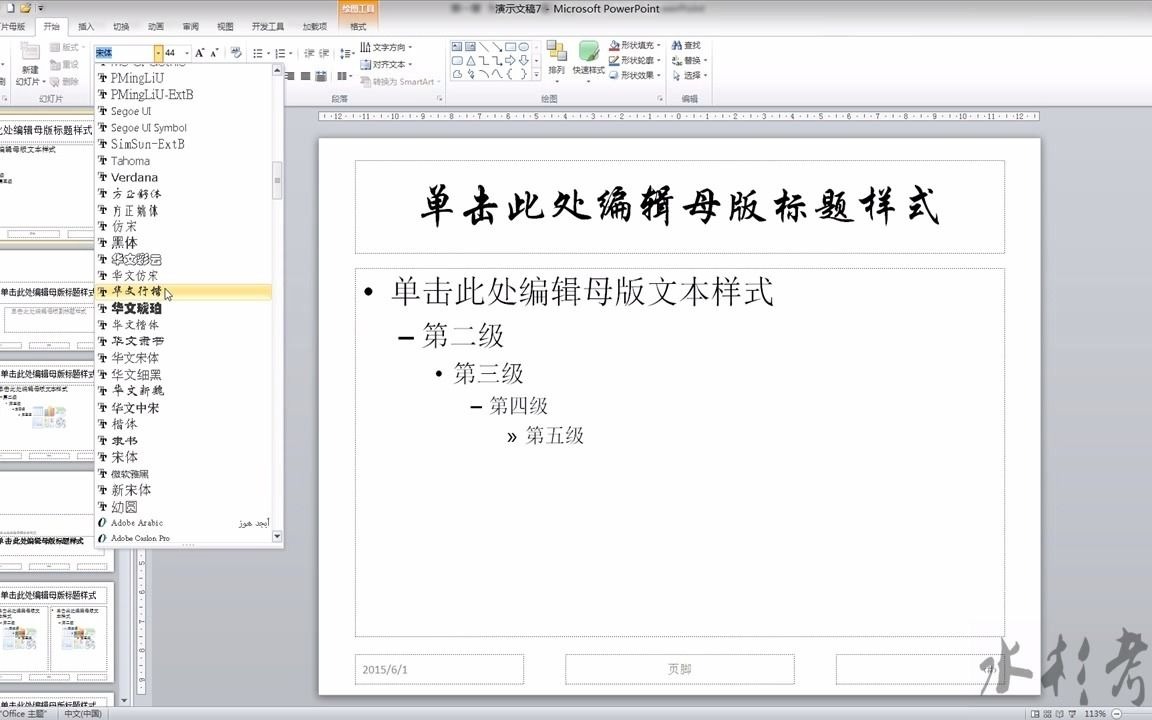Switch to the 插入 ribbon tab

85,27
